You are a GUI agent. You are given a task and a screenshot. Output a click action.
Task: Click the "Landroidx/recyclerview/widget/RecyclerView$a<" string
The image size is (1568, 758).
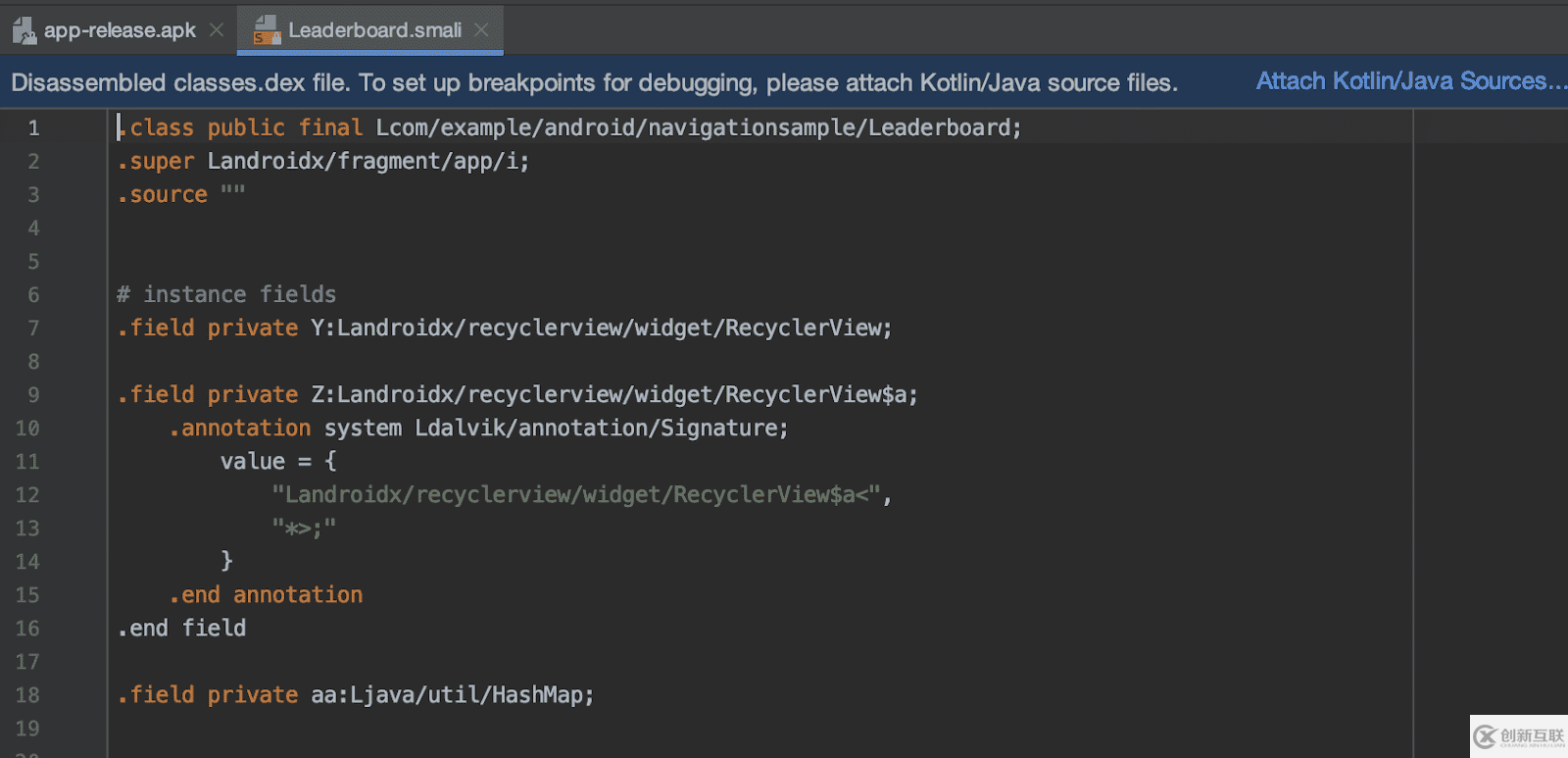click(576, 494)
